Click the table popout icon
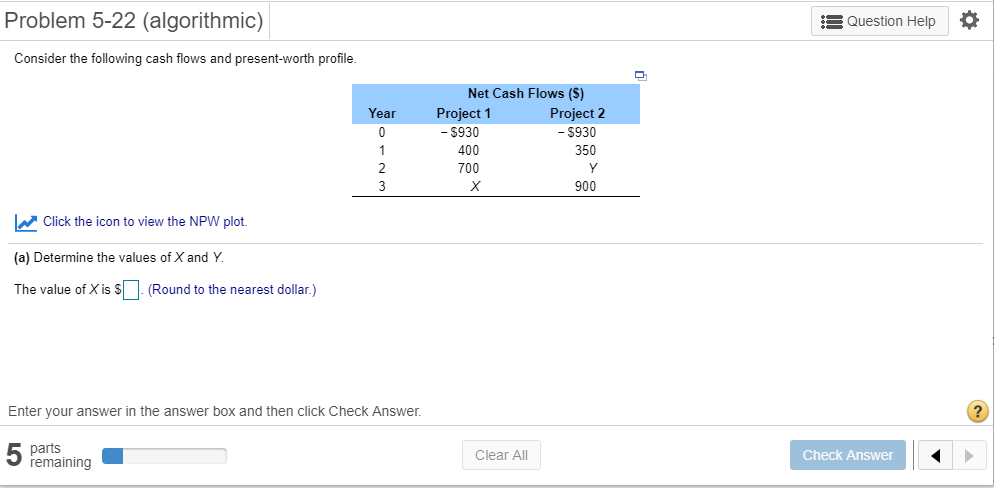Viewport: 994px width, 488px height. (x=641, y=76)
